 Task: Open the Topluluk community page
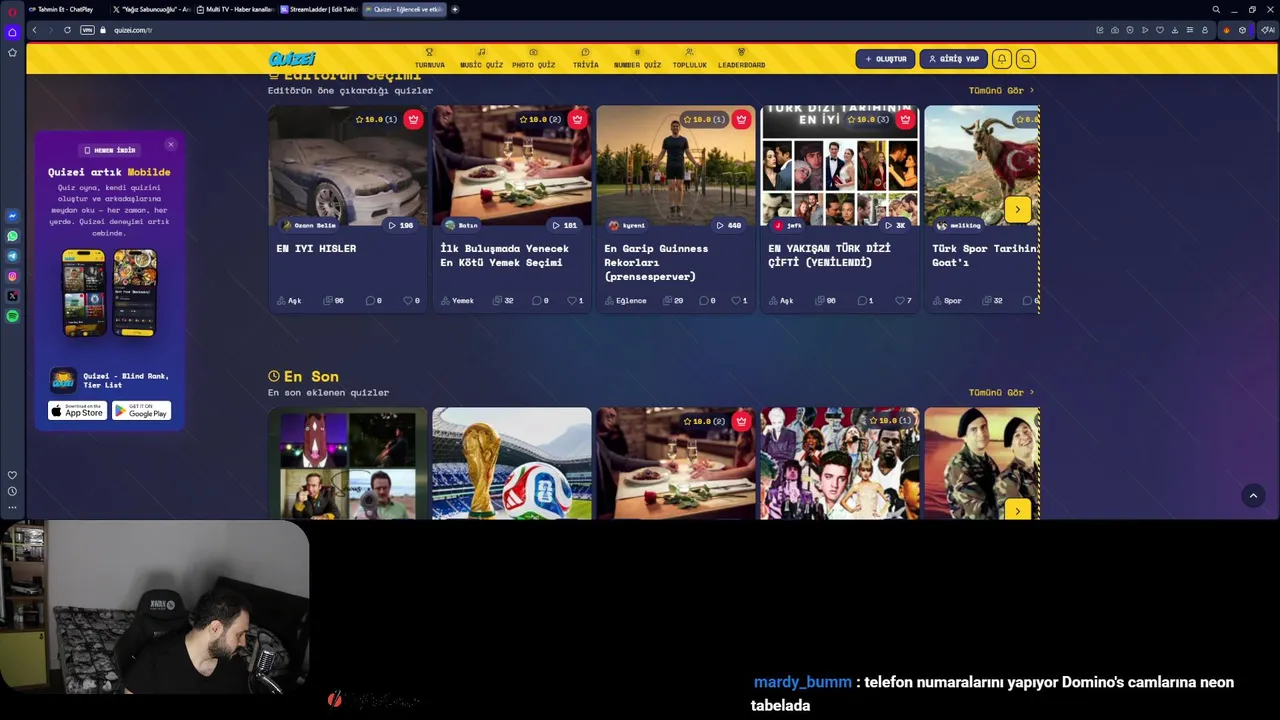tap(689, 59)
